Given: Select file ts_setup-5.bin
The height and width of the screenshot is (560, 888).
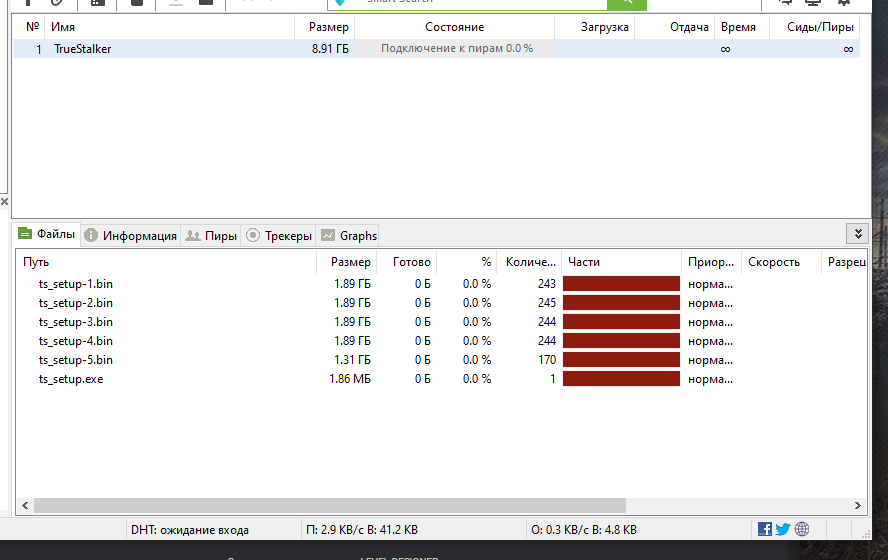Looking at the screenshot, I should click(75, 360).
